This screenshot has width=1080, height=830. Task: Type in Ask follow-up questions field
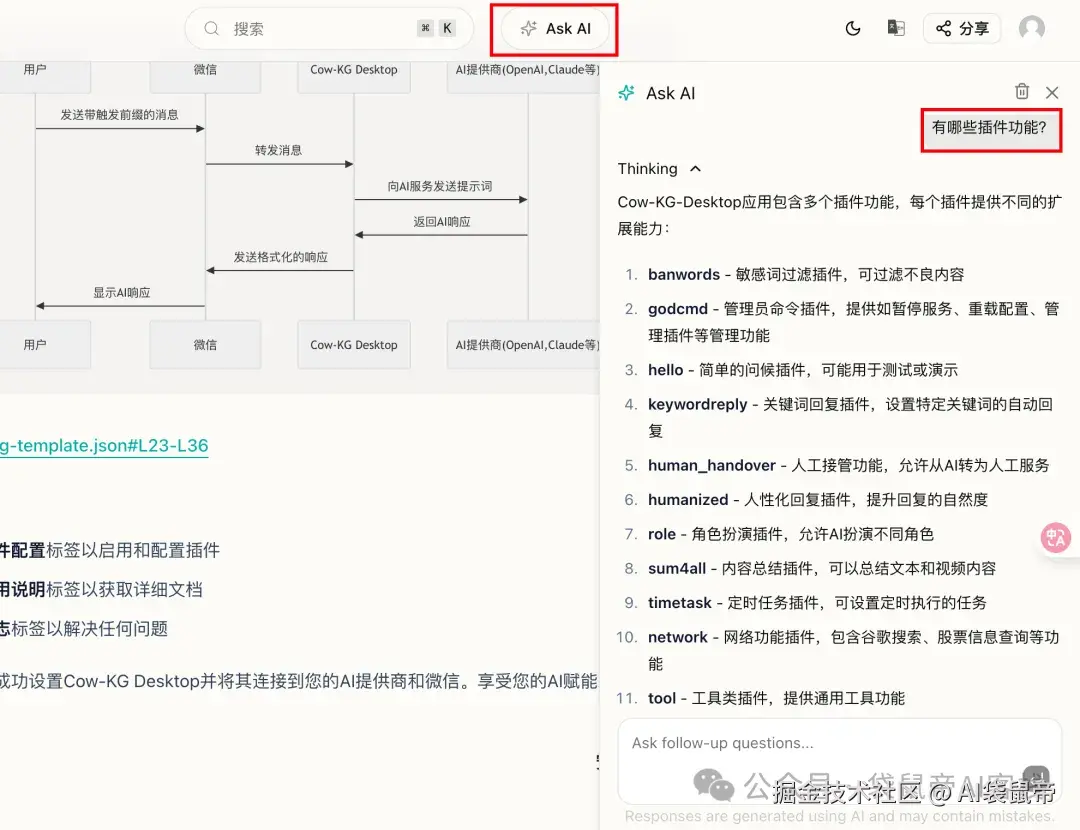pyautogui.click(x=839, y=761)
